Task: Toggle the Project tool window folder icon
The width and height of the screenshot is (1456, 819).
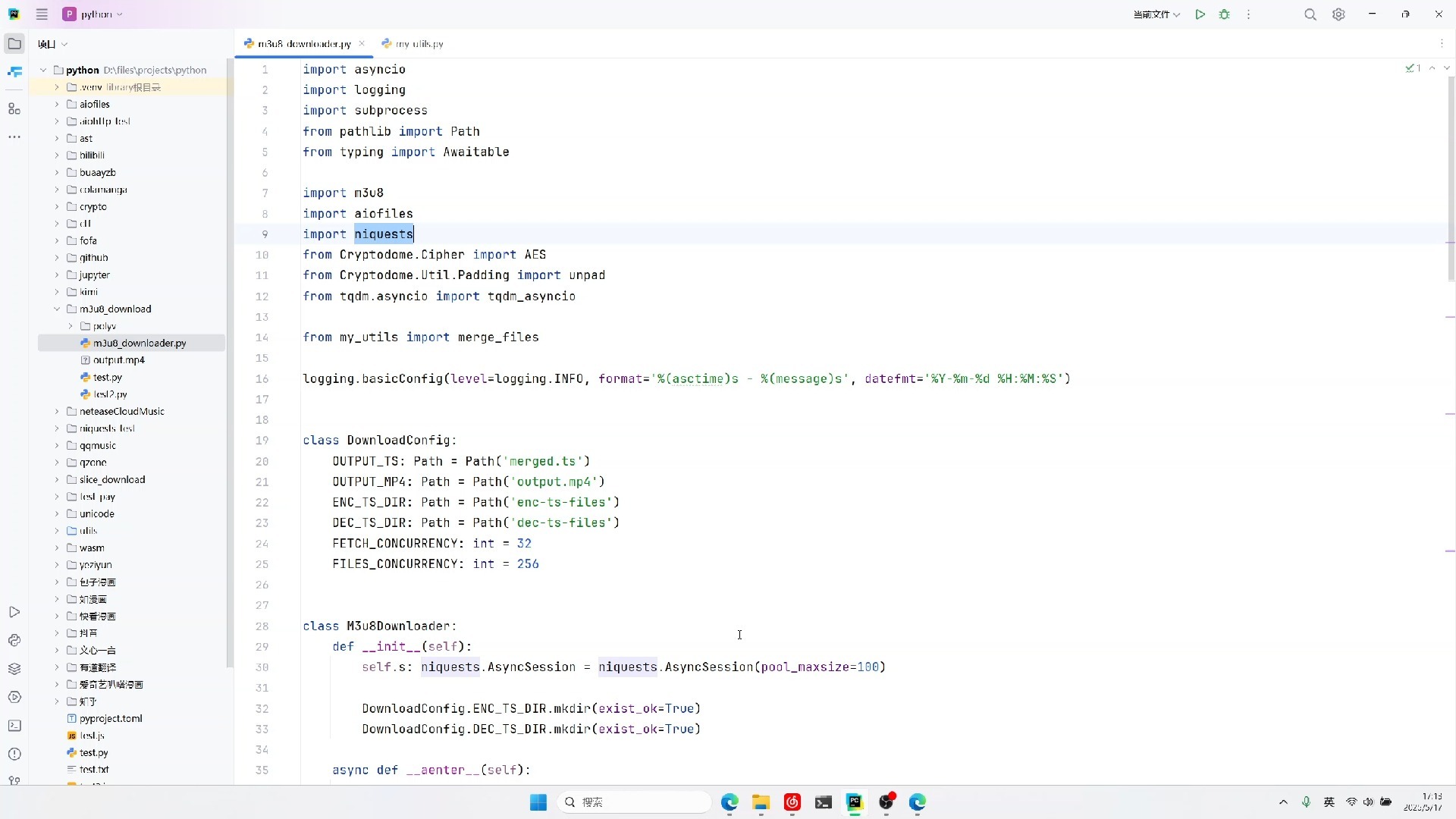Action: click(x=14, y=44)
